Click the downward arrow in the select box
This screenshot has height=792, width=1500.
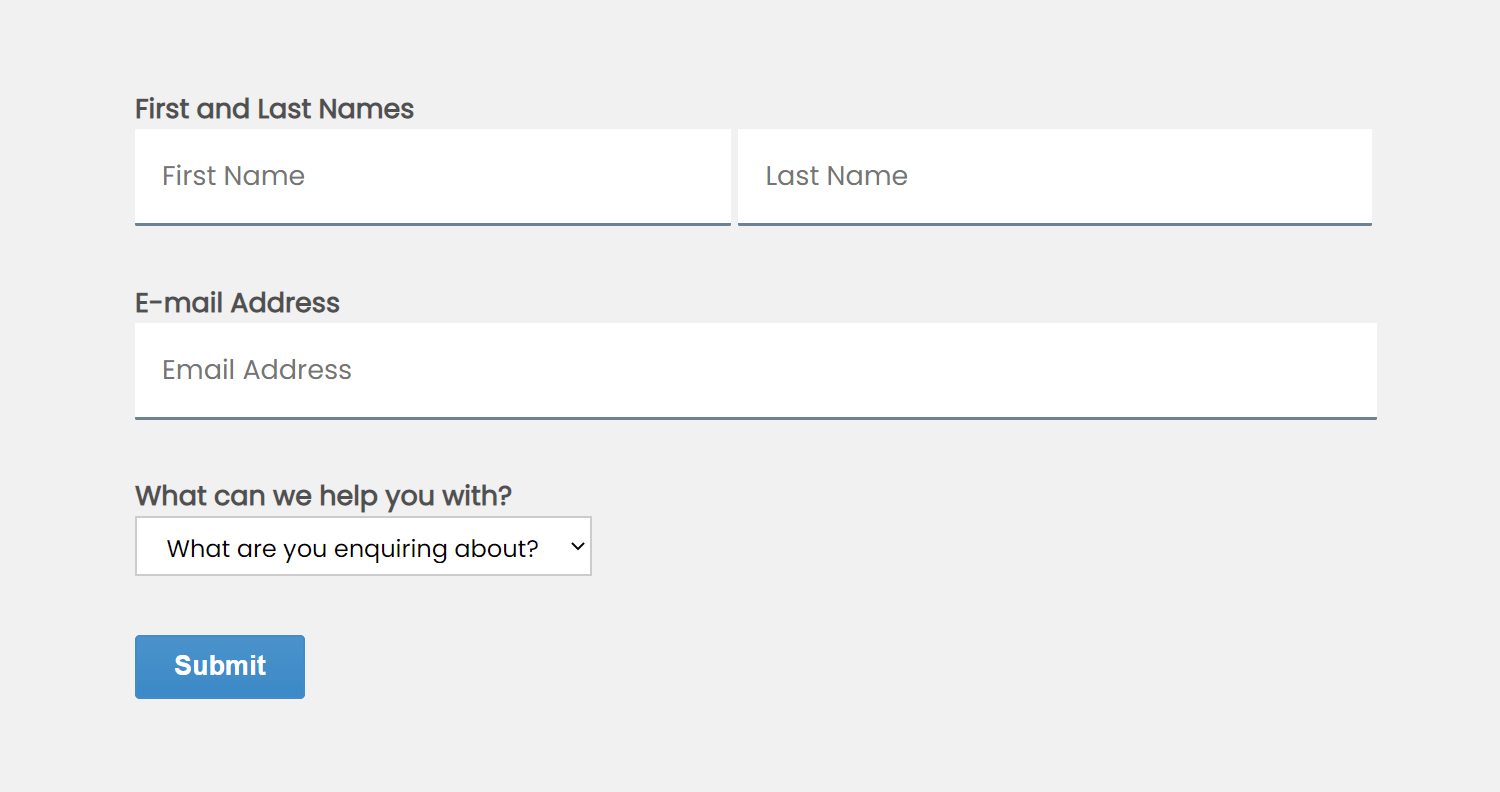(x=576, y=546)
